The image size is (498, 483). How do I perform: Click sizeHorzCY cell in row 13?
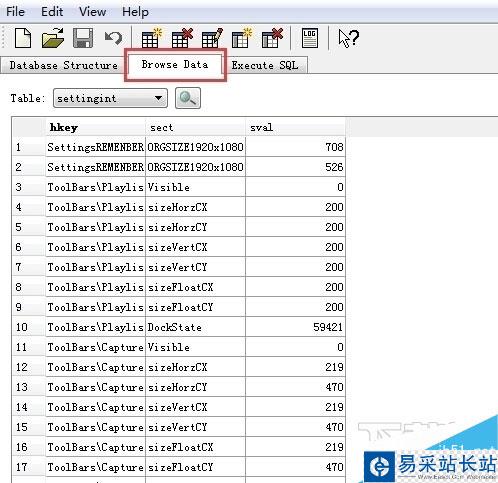coord(195,387)
